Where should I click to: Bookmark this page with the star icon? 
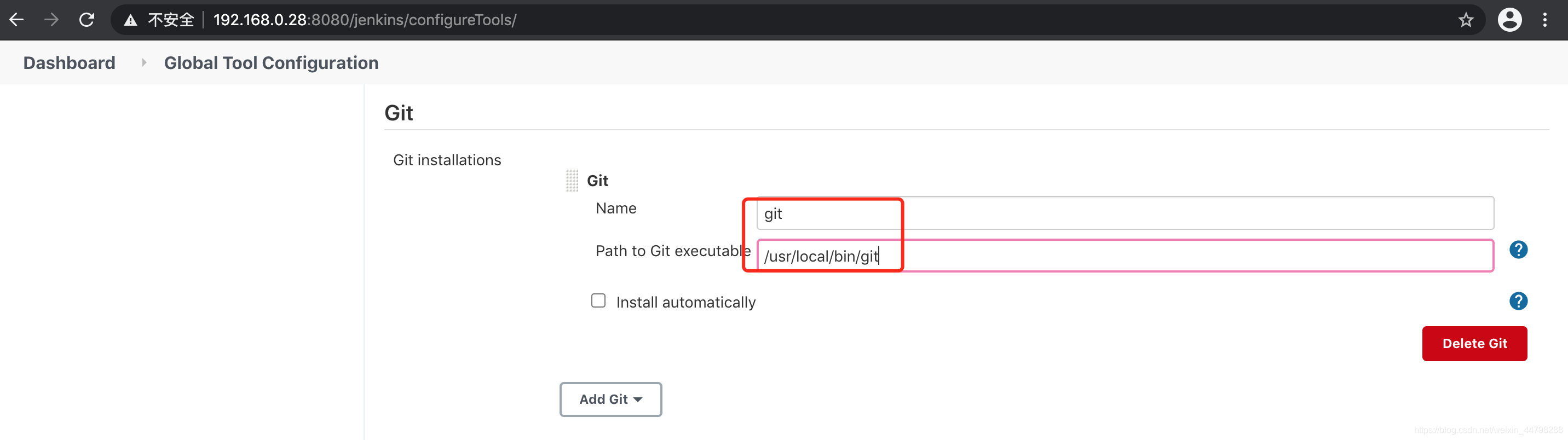coord(1466,20)
